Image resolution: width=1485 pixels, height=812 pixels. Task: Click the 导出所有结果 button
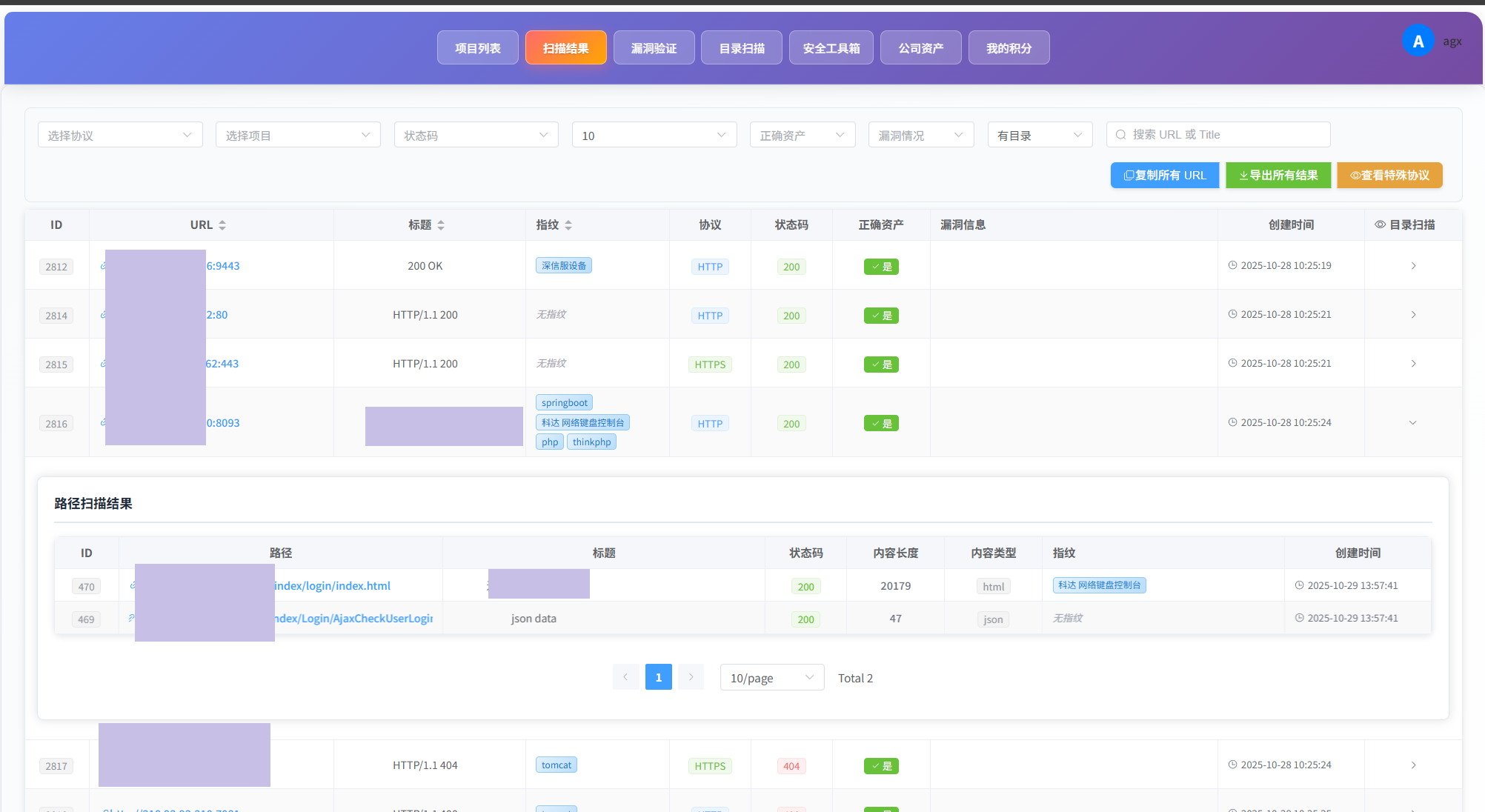pos(1278,176)
